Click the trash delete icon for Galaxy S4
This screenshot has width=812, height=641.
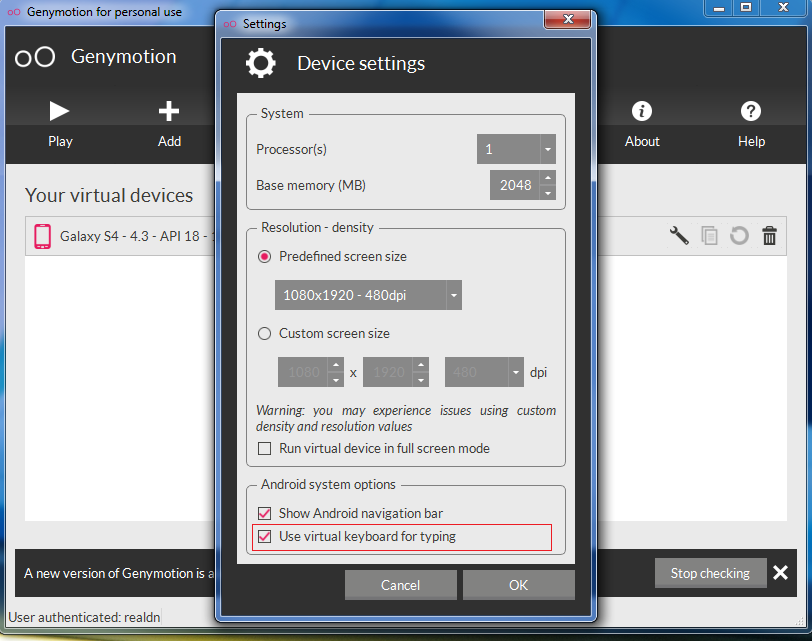click(x=770, y=236)
